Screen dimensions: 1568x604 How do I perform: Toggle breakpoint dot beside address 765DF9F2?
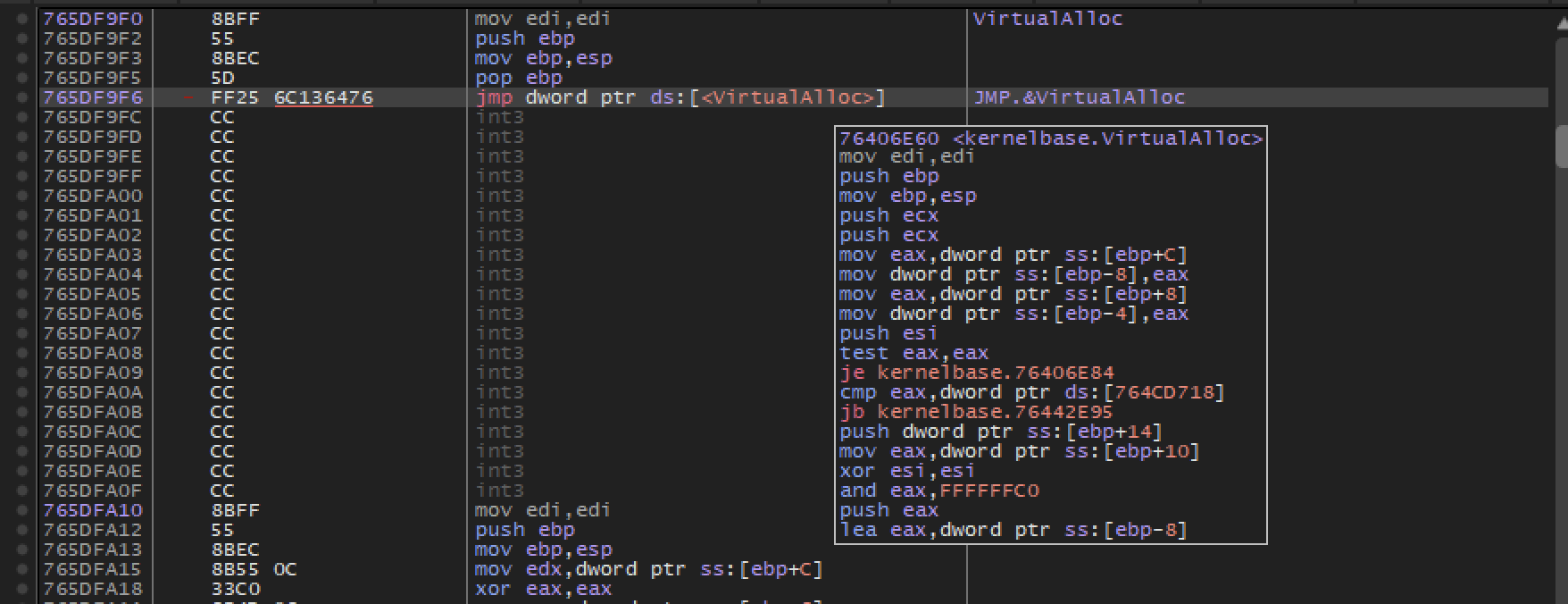21,38
